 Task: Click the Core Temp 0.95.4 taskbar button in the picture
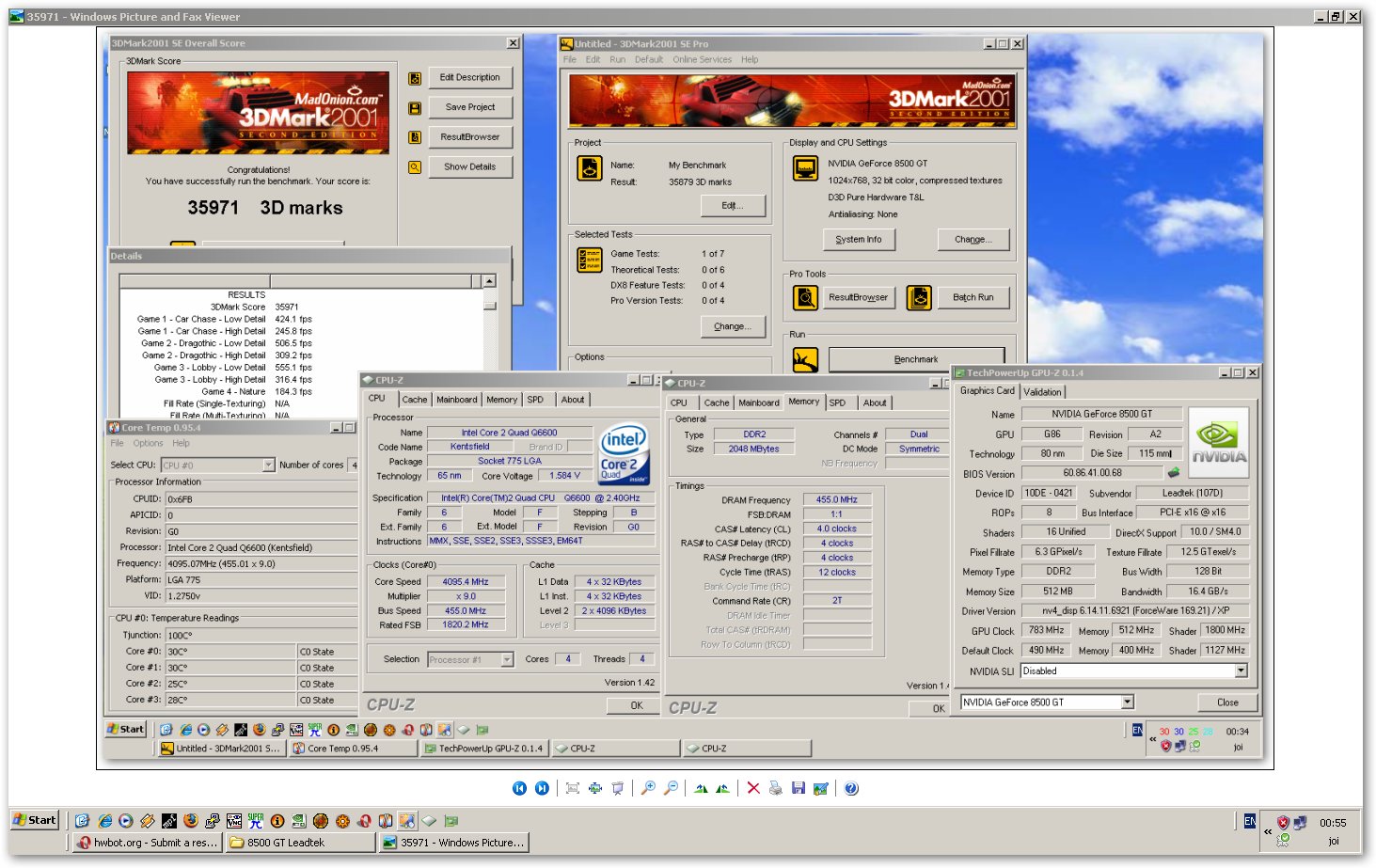click(x=352, y=749)
